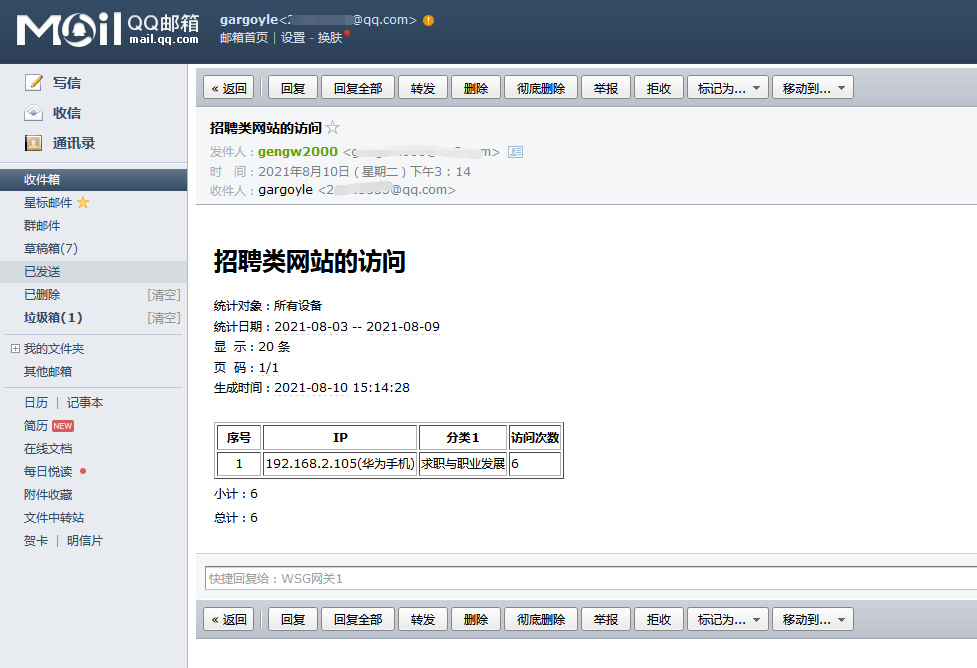Click the compose mail (写信) icon
Viewport: 977px width, 668px height.
click(34, 82)
